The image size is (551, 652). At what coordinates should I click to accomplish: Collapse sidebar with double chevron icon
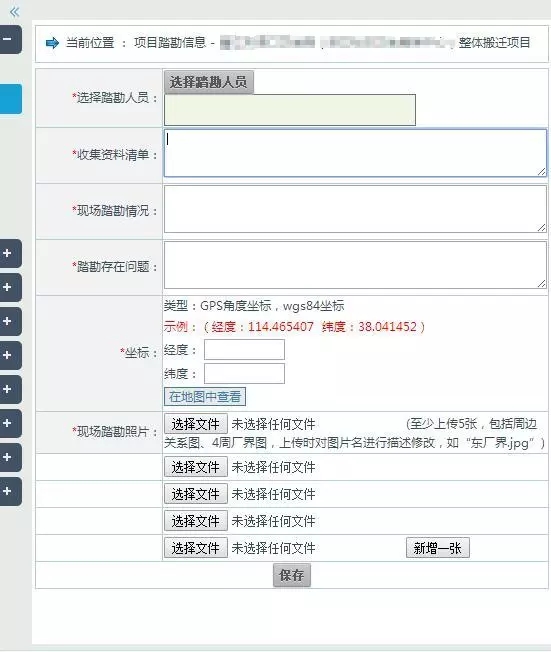15,12
